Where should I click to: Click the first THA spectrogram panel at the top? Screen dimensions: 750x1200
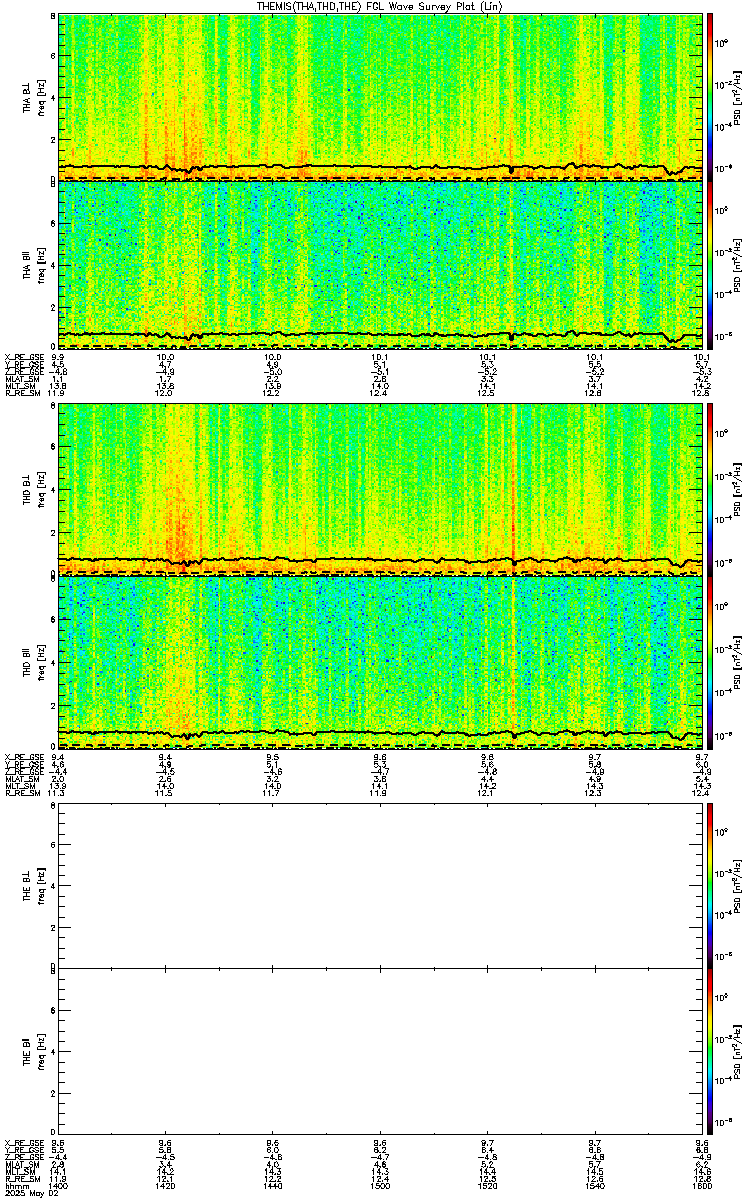pyautogui.click(x=380, y=96)
